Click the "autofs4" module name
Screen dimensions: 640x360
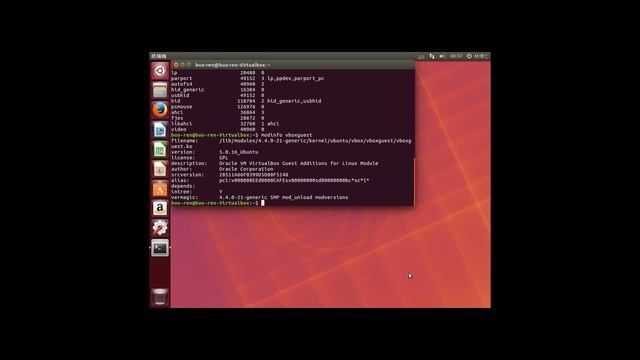(x=182, y=84)
